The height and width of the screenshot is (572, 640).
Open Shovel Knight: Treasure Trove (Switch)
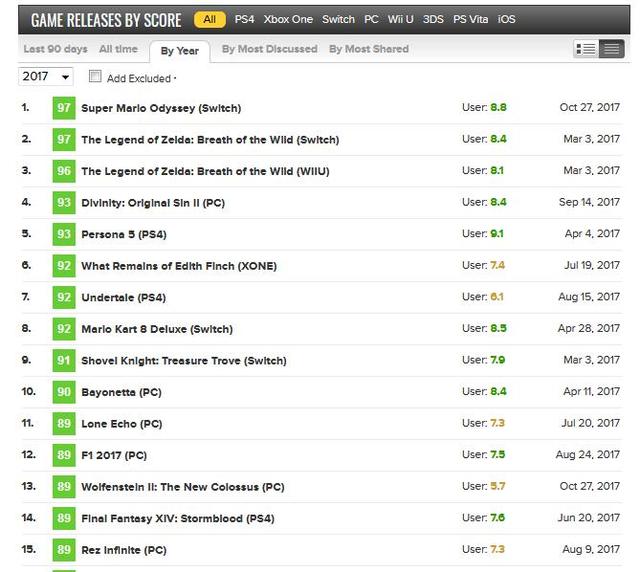184,361
